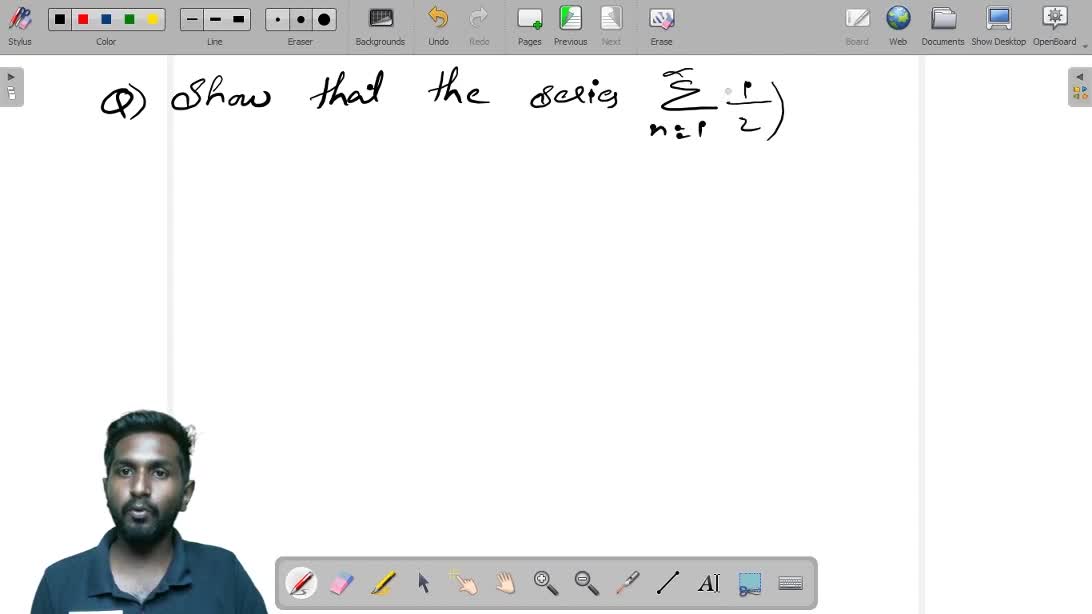
Task: Expand the right library panel tab
Action: point(1080,87)
